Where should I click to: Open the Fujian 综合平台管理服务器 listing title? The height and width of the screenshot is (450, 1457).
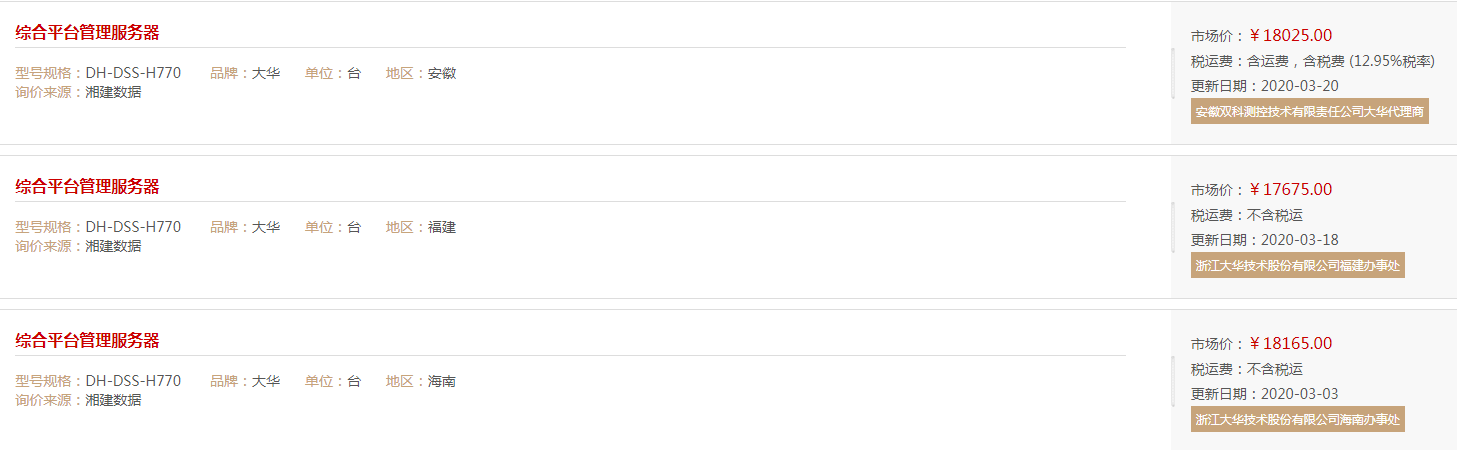[x=87, y=186]
